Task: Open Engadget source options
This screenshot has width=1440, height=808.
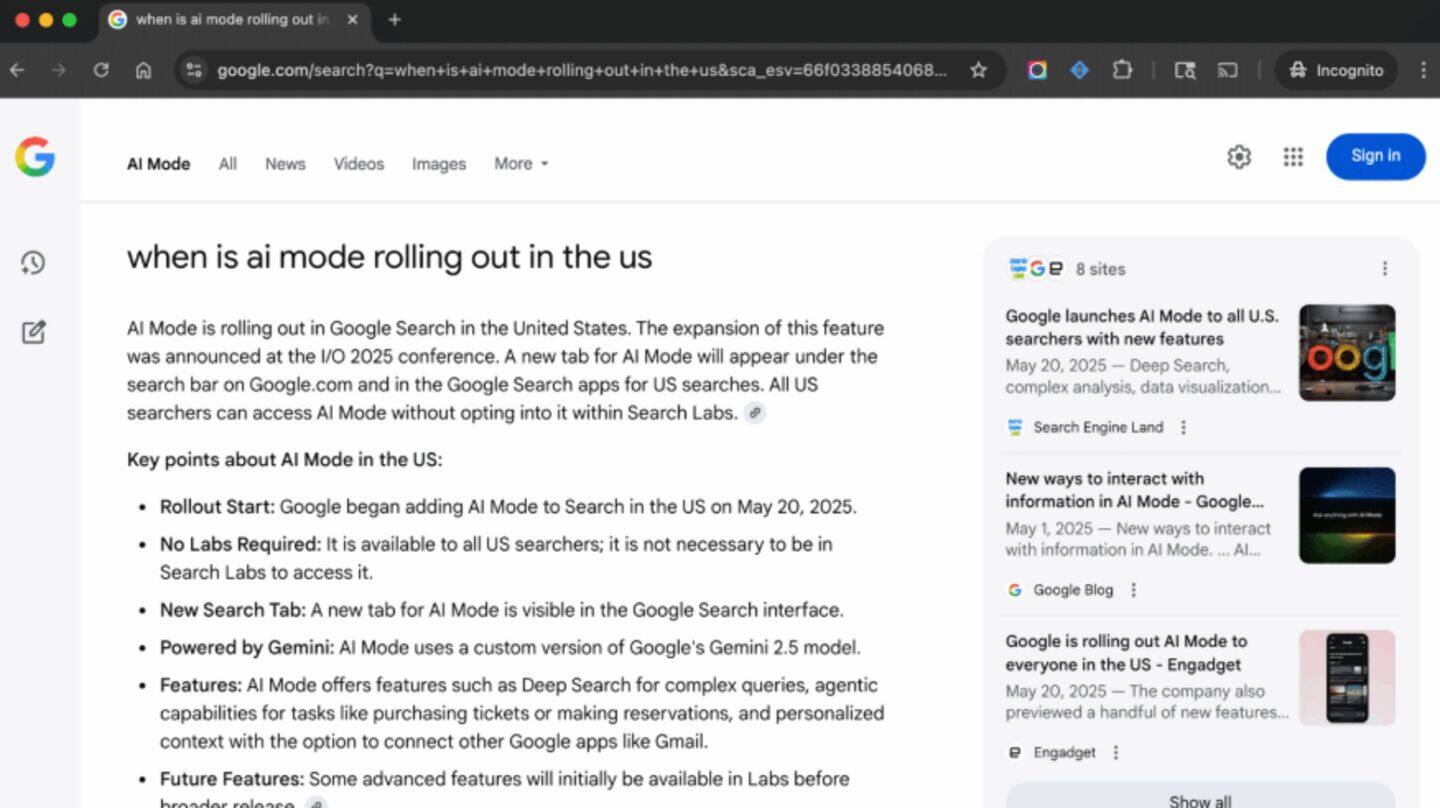Action: 1116,753
